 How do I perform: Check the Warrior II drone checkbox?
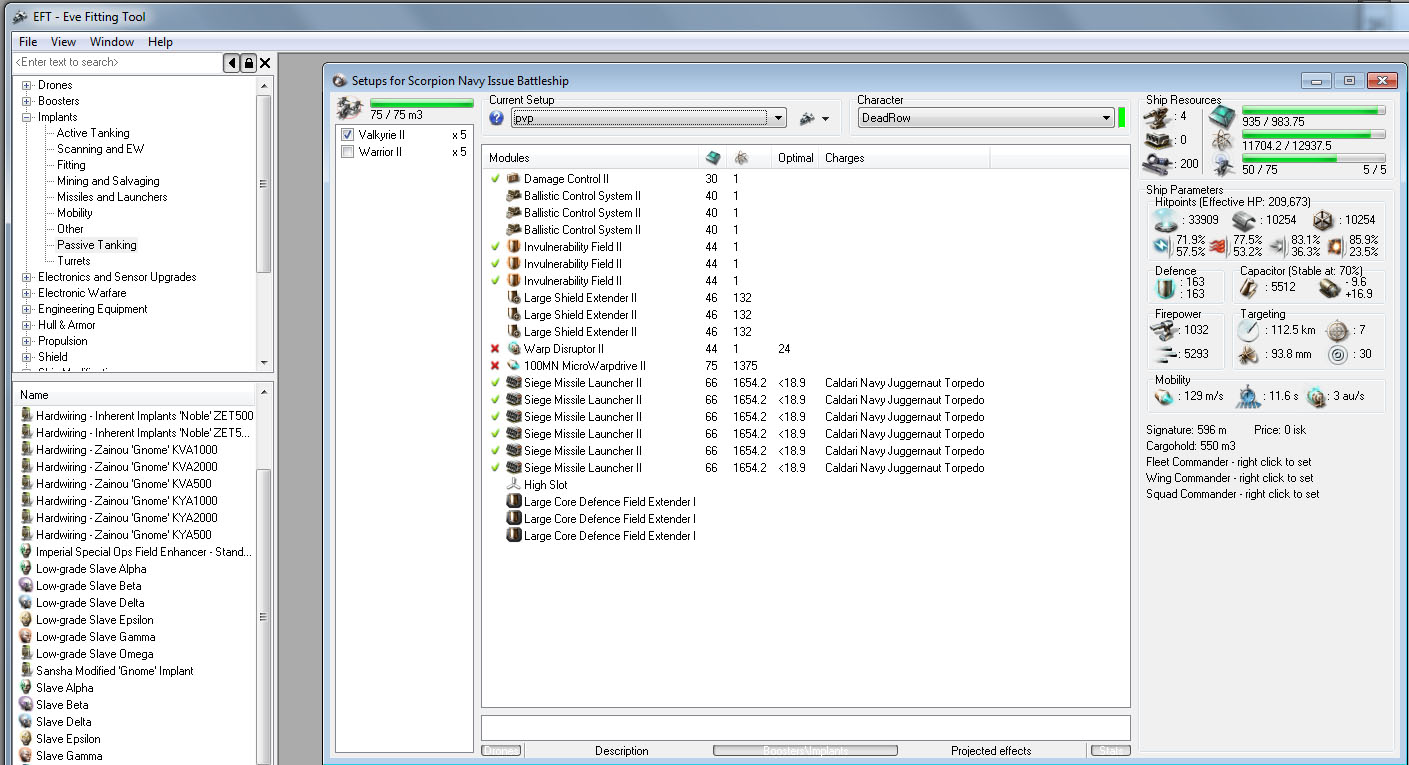pyautogui.click(x=347, y=152)
